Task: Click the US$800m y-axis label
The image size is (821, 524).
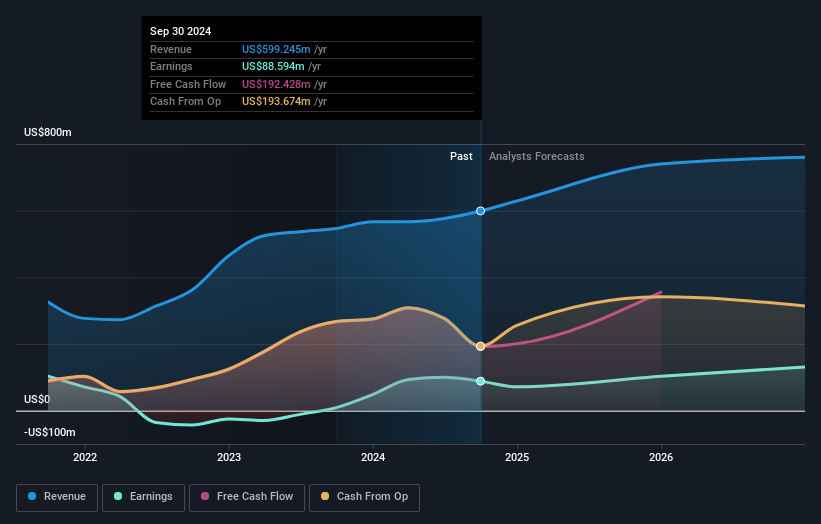Action: [48, 132]
